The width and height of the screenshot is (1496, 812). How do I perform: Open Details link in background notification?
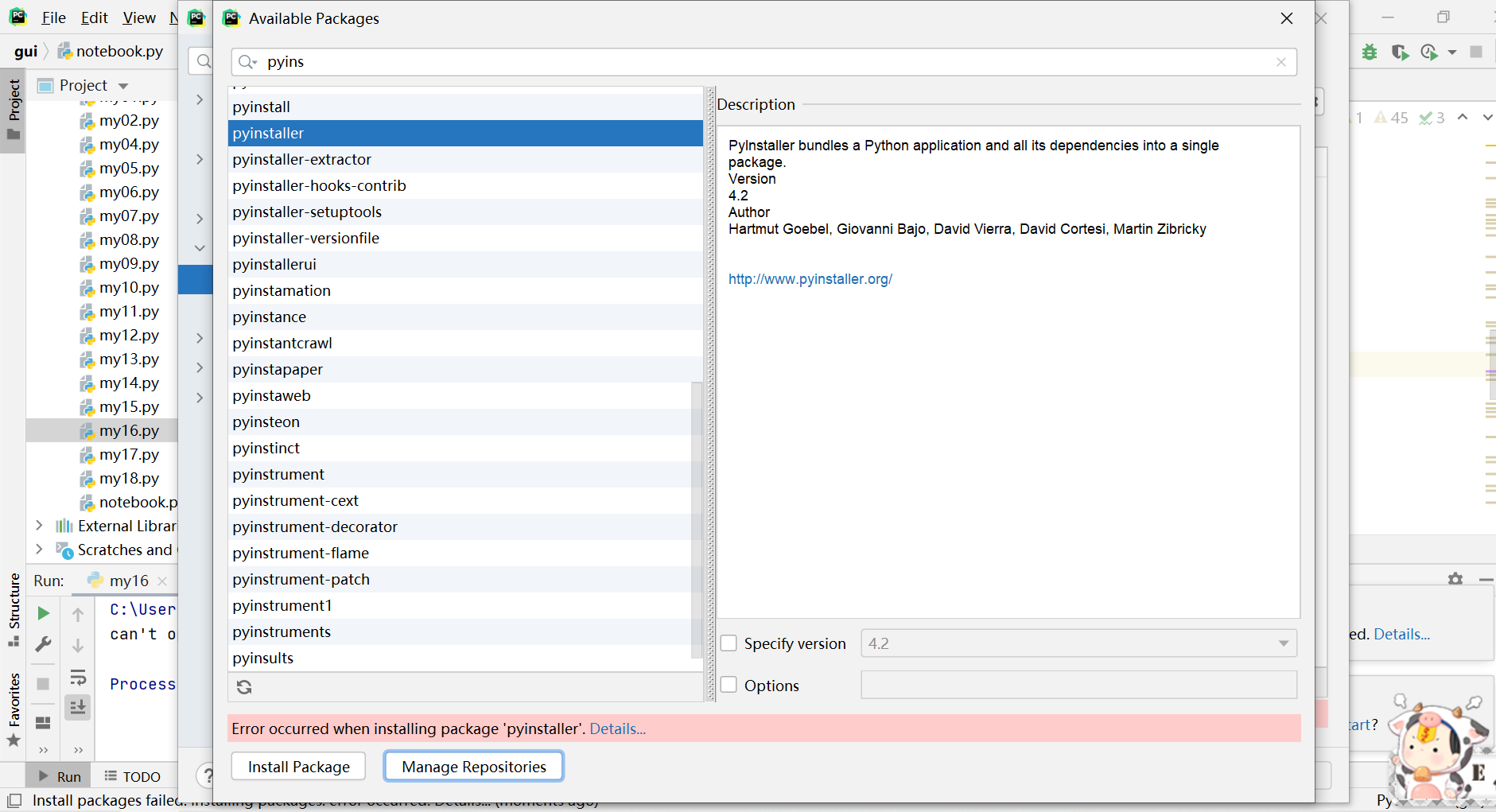click(x=1401, y=634)
